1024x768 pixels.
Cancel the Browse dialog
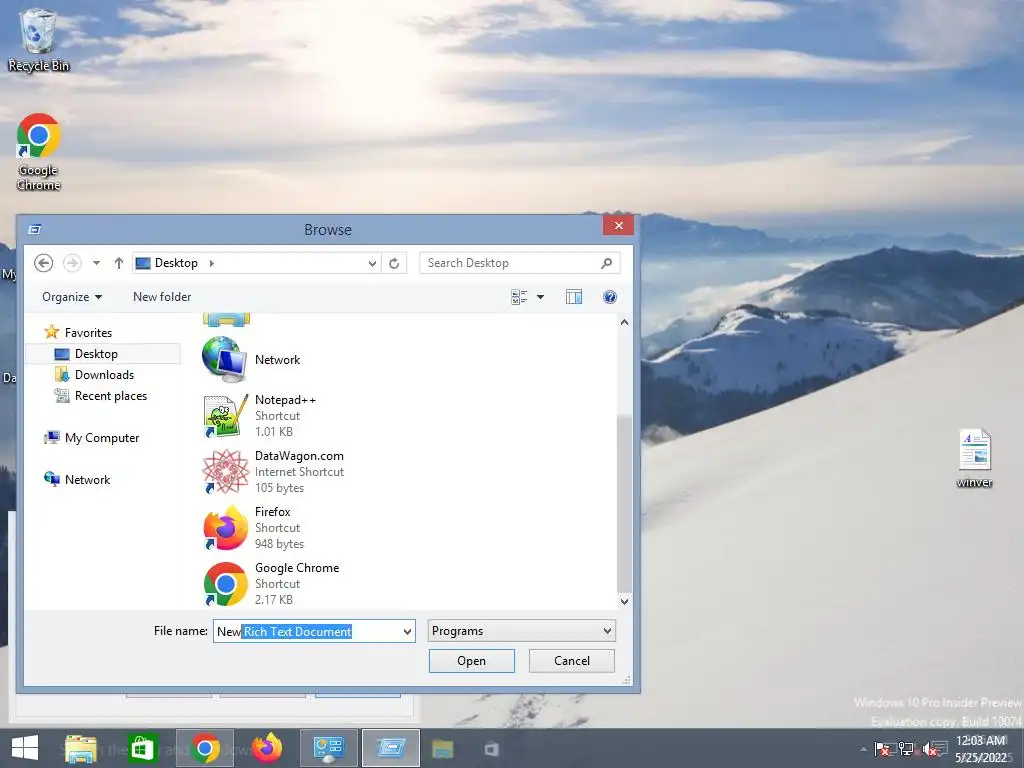(x=571, y=661)
